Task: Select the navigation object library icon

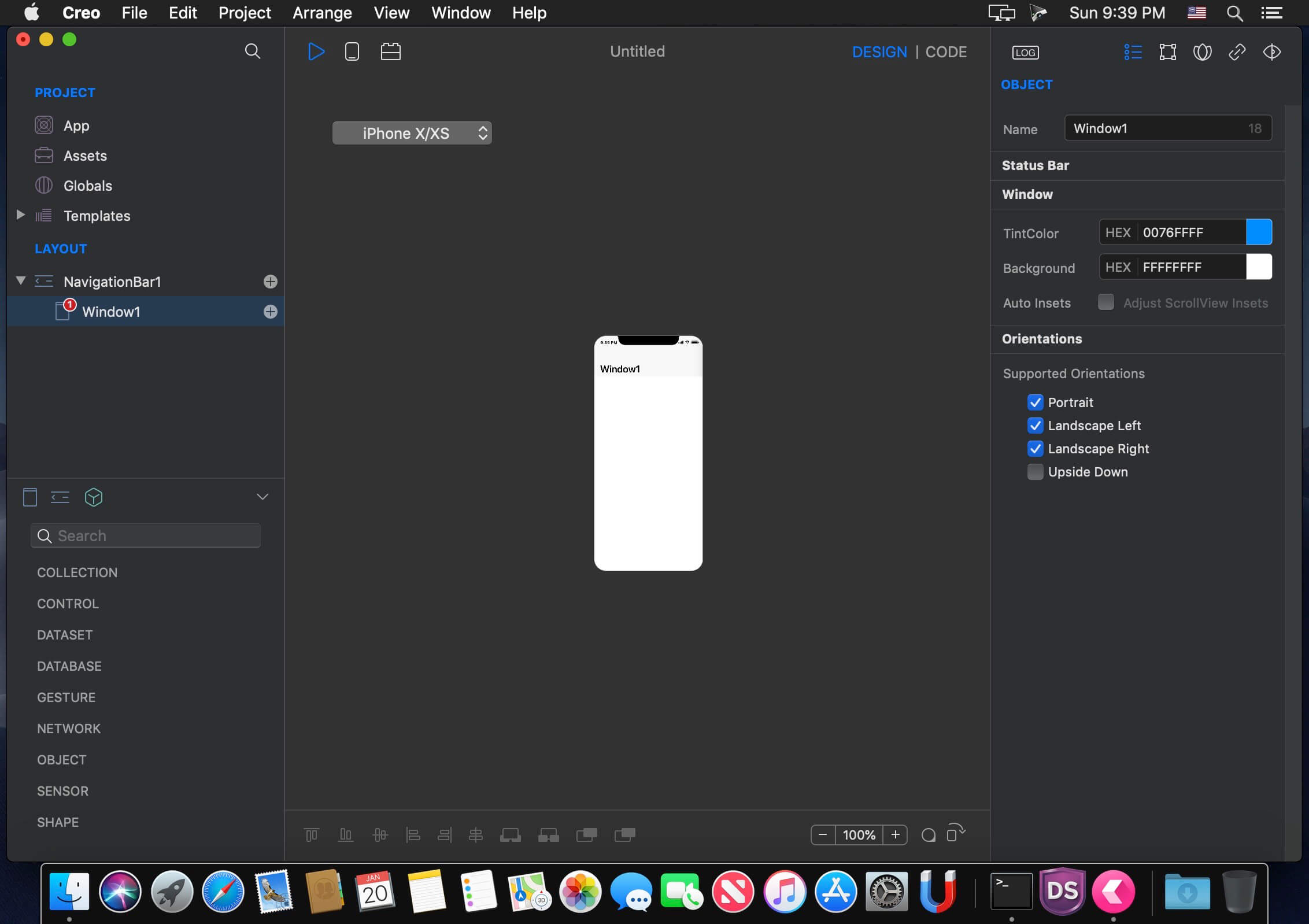Action: tap(60, 497)
